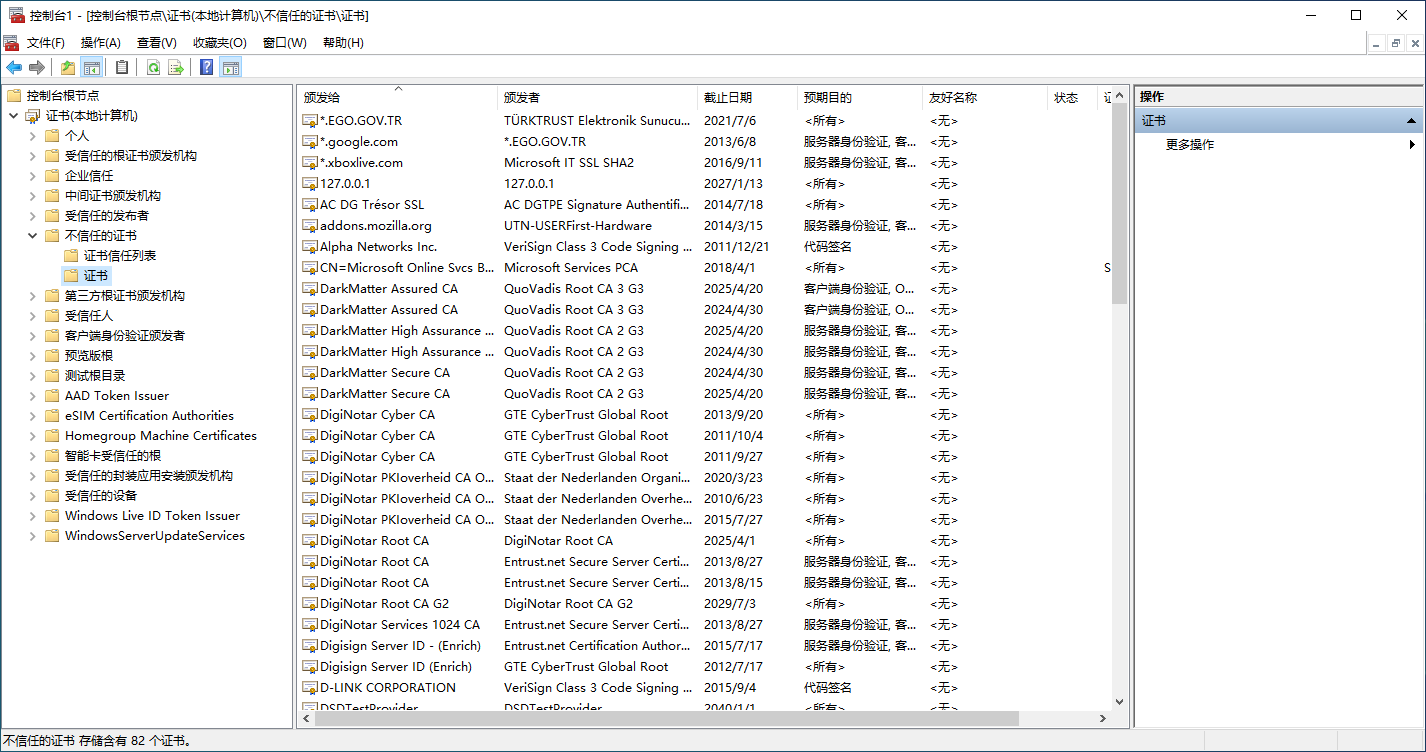Open Help via the blue question mark icon

pos(206,67)
